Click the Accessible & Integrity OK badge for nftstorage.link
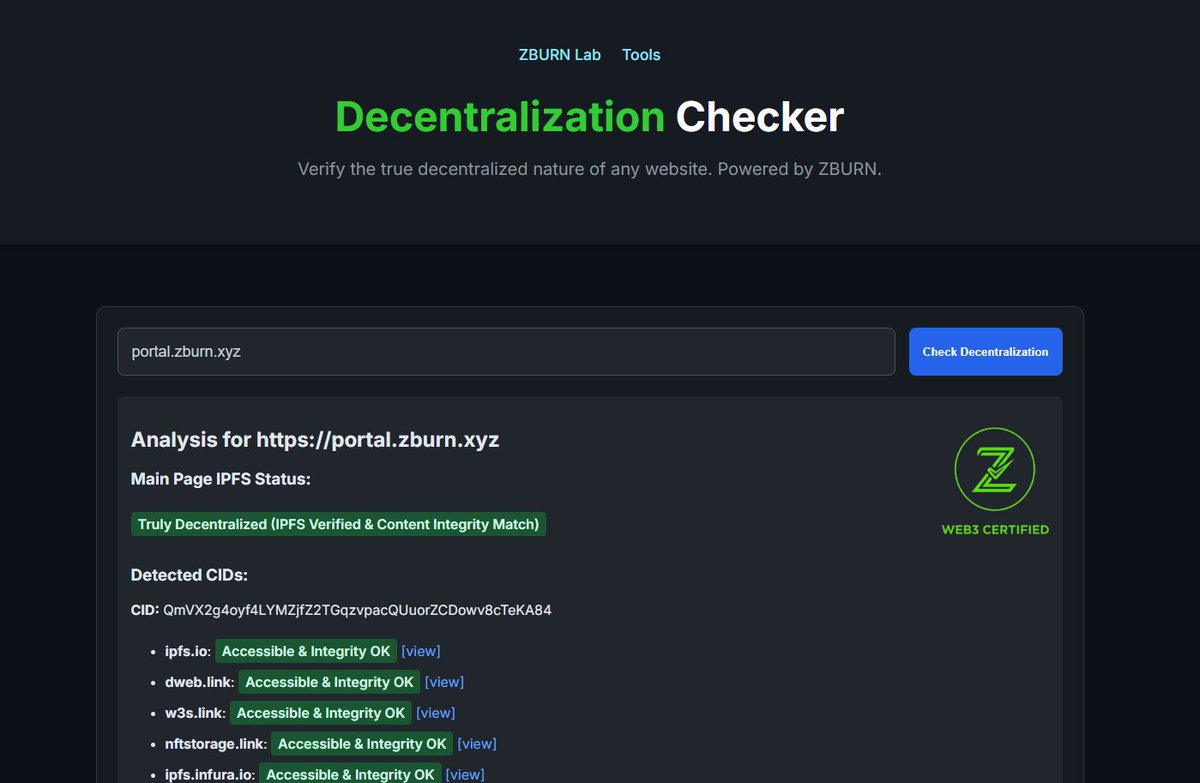 click(362, 744)
